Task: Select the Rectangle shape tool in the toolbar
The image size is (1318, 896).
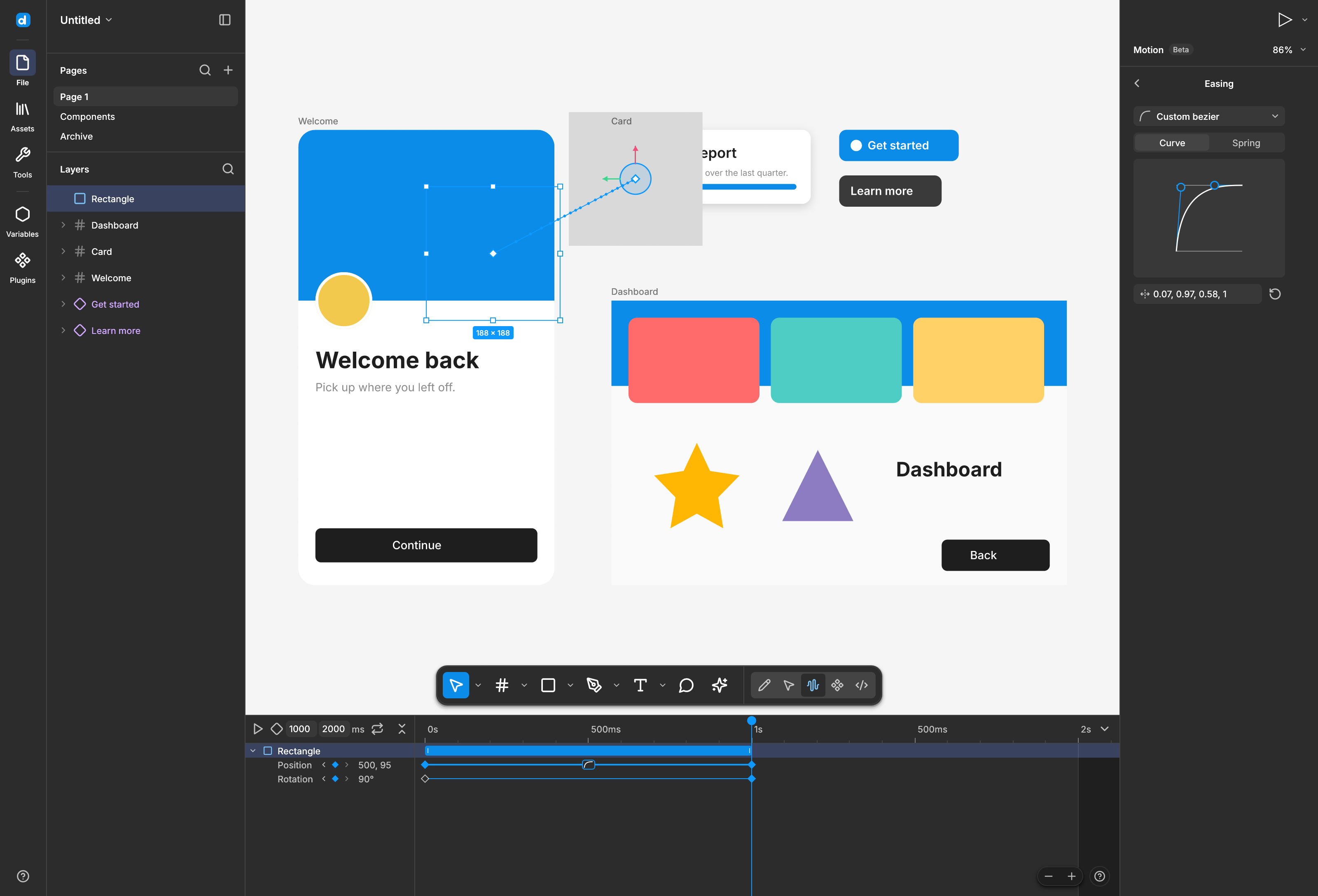Action: click(548, 685)
